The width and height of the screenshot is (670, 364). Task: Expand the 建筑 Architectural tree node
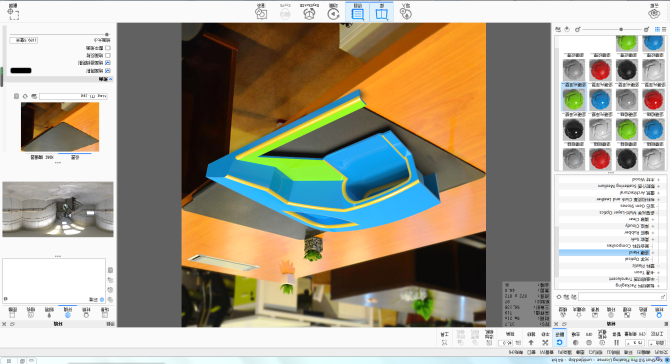pyautogui.click(x=658, y=193)
